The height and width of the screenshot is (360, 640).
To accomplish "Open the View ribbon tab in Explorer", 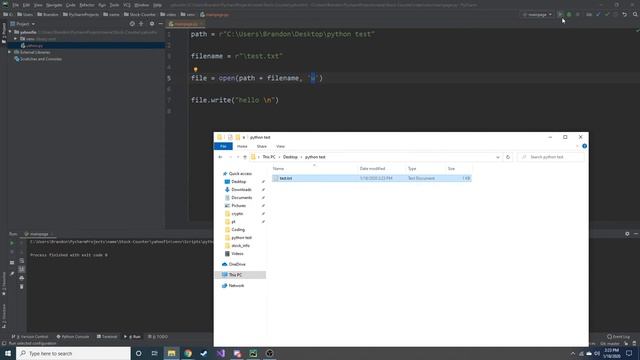I will coord(280,146).
